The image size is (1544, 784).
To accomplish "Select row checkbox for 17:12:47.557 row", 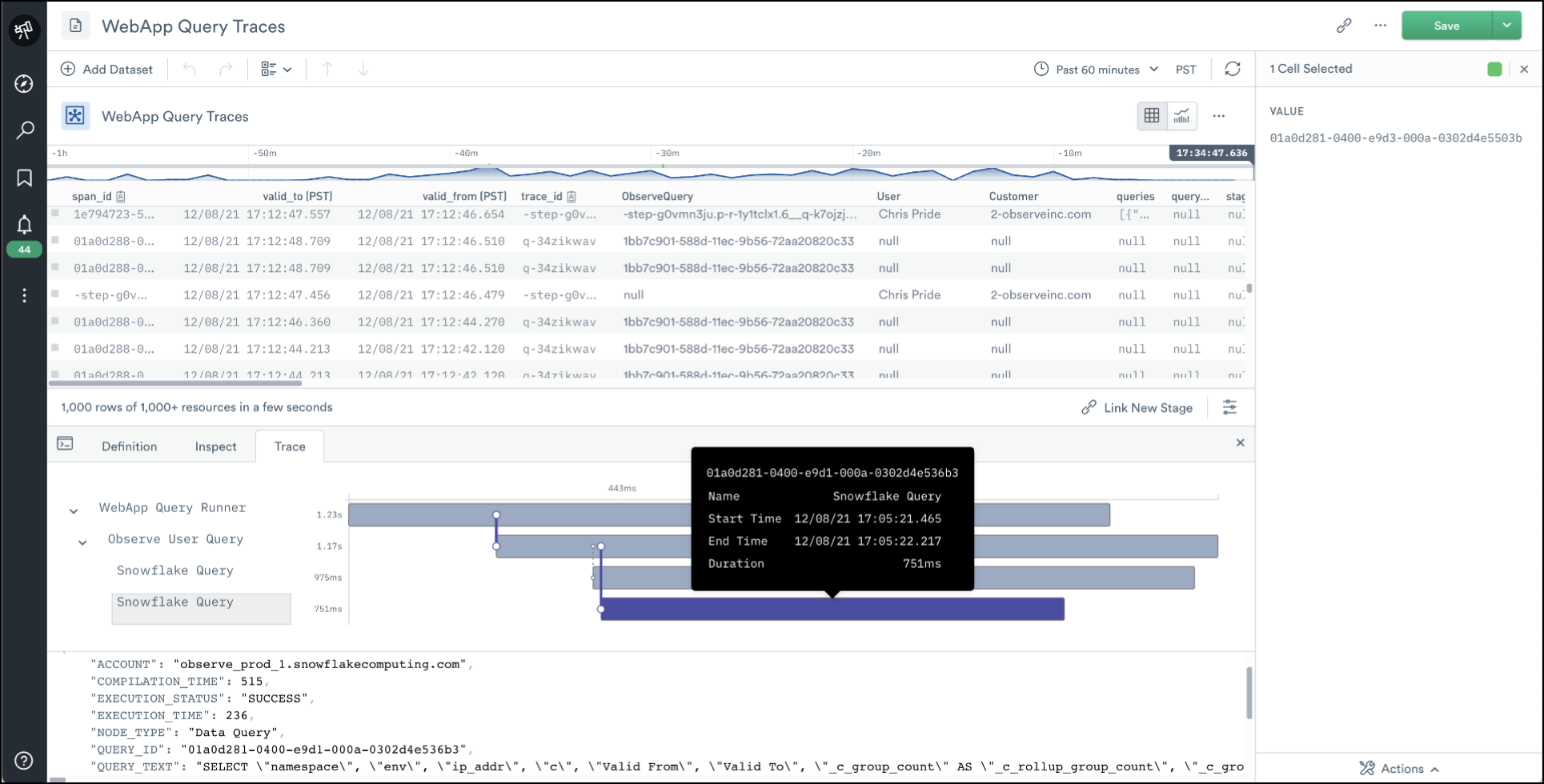I will (x=55, y=213).
